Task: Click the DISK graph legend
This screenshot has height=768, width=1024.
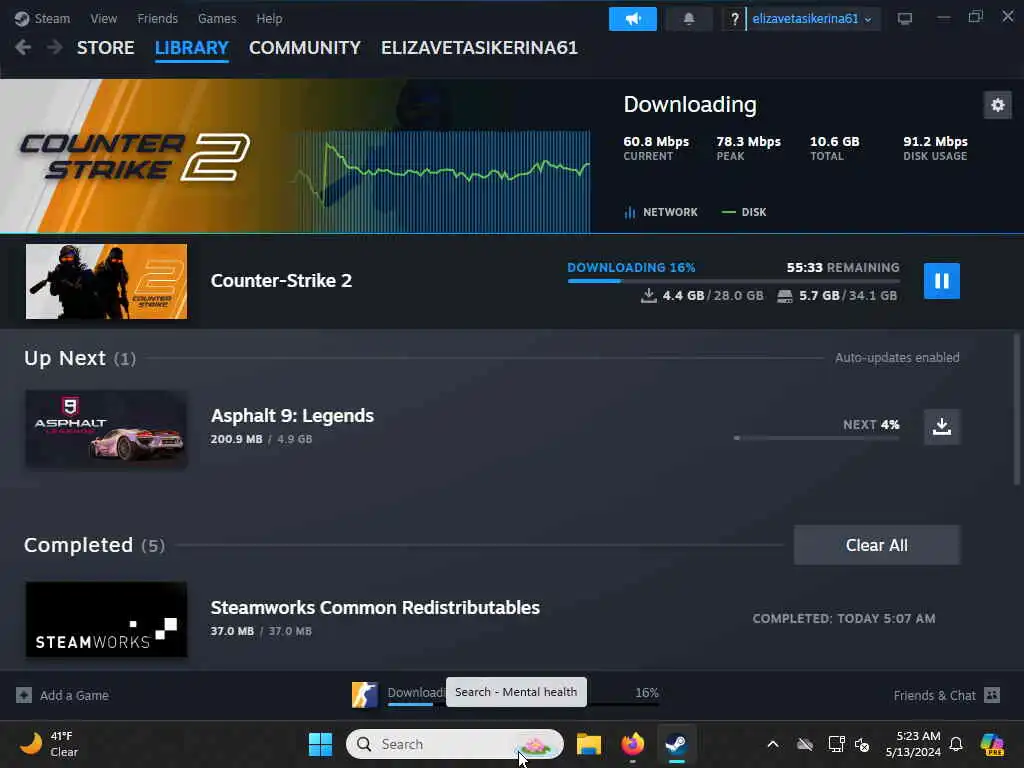Action: pos(744,212)
